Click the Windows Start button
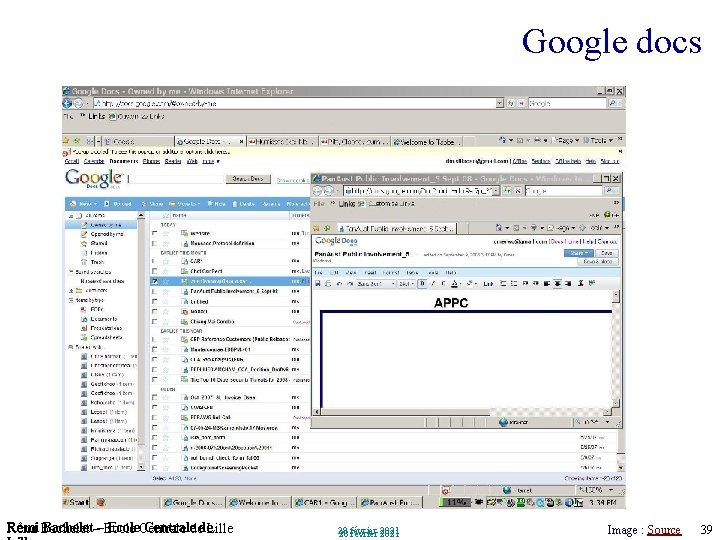The width and height of the screenshot is (720, 540). [x=76, y=502]
